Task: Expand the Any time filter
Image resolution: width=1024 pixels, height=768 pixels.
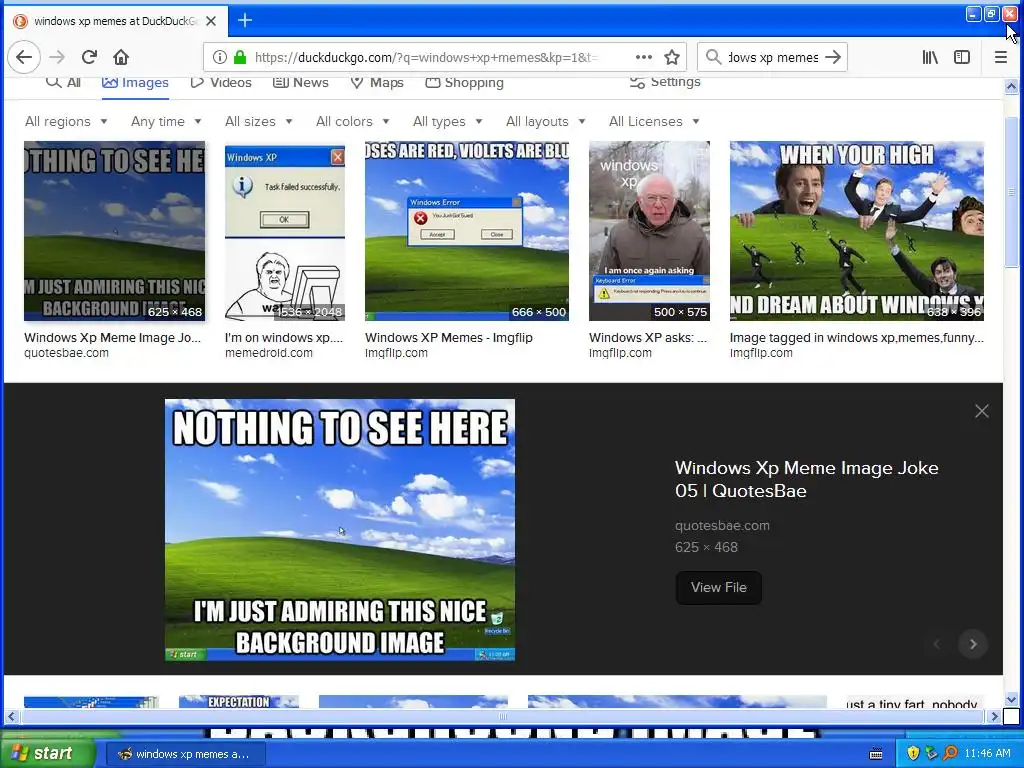Action: coord(166,121)
